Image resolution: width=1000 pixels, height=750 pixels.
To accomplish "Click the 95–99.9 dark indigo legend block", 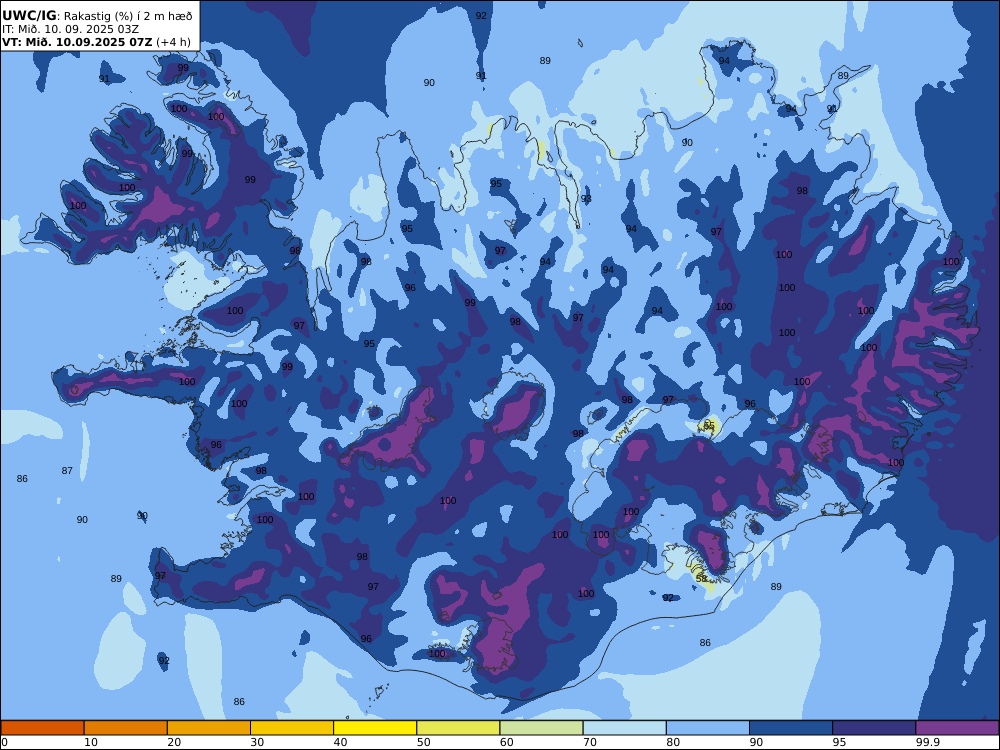I will 874,728.
